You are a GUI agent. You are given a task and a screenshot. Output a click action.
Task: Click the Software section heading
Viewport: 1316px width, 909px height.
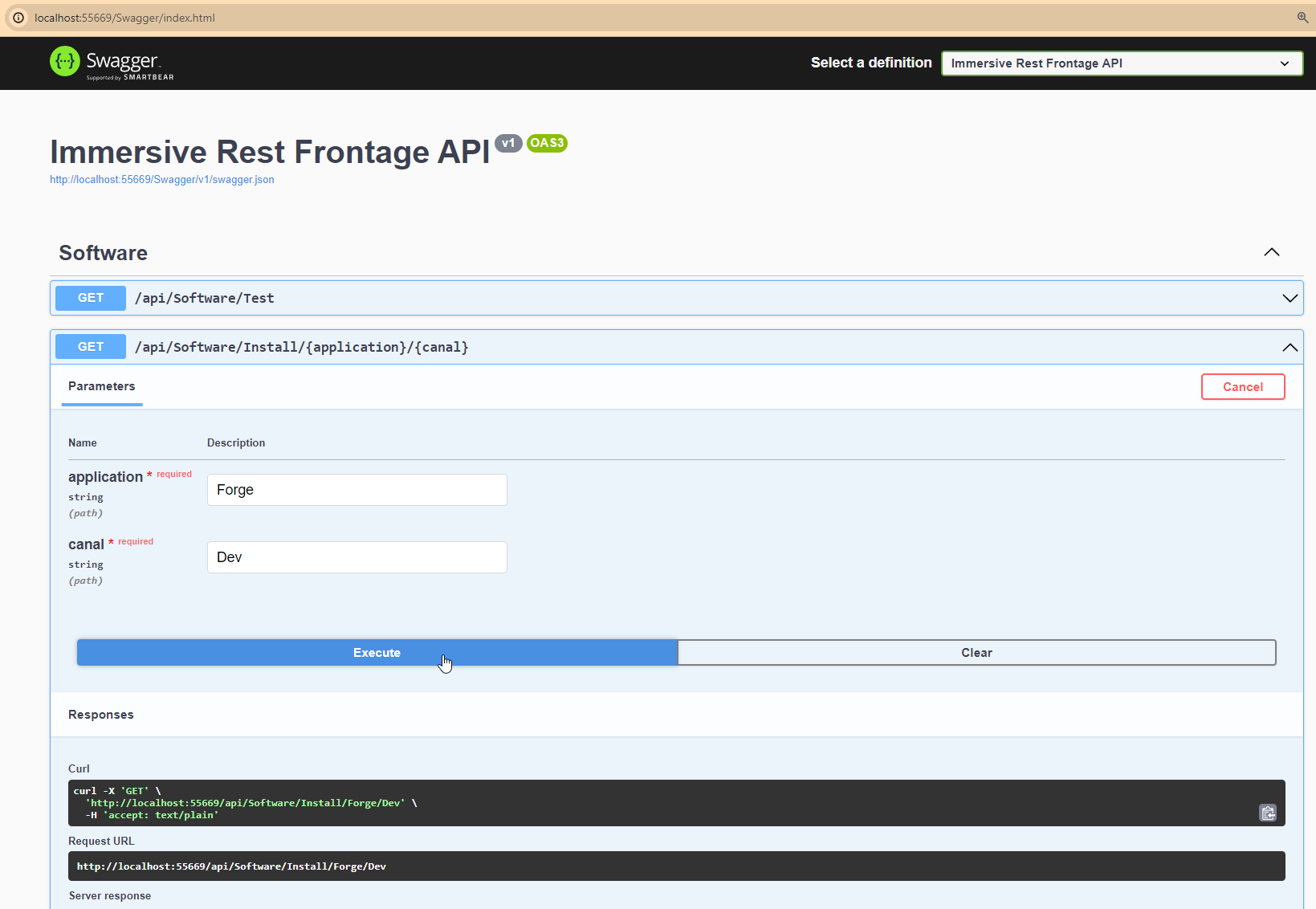click(x=104, y=253)
